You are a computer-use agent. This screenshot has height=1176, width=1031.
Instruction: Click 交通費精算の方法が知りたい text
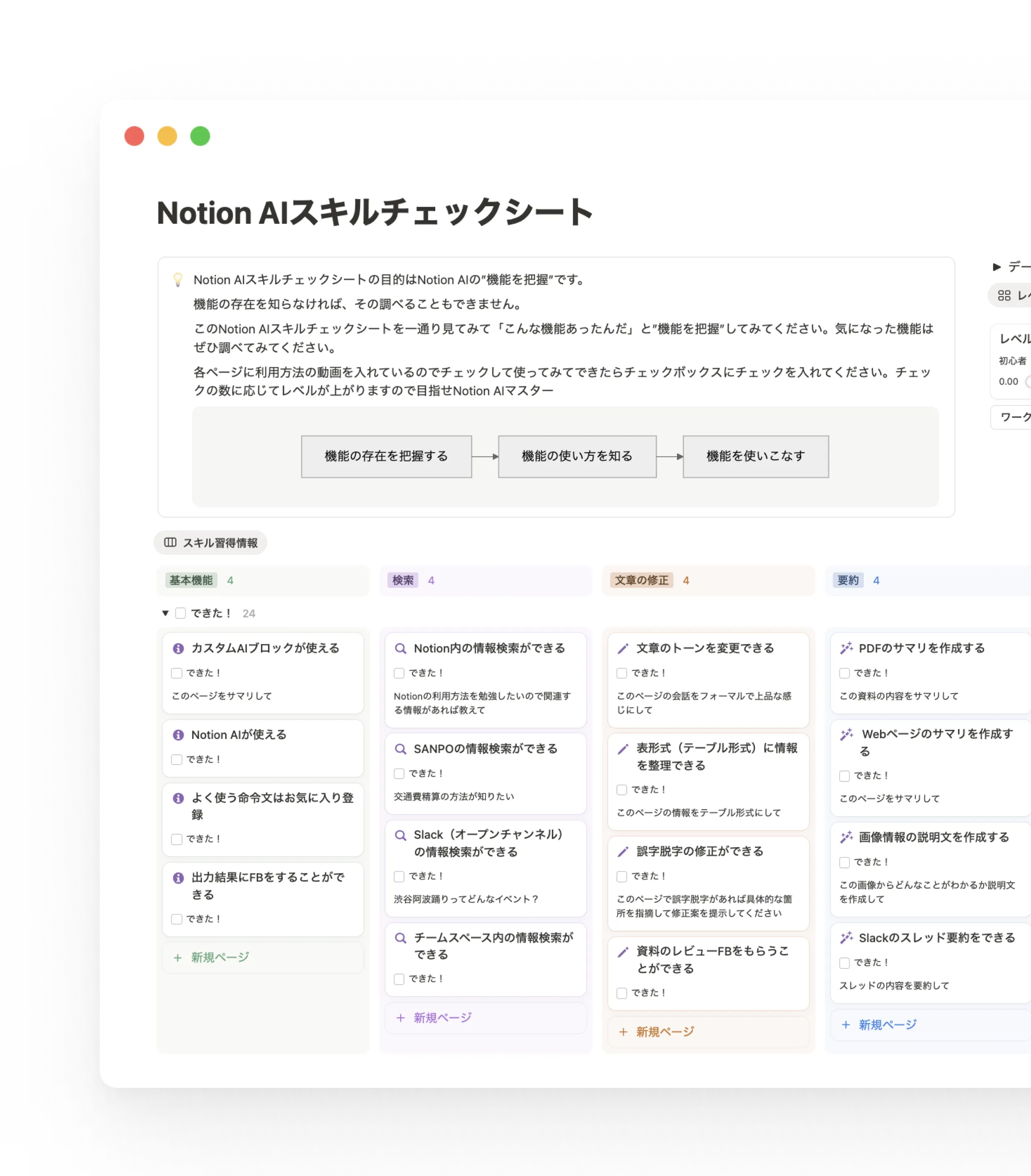coord(454,797)
